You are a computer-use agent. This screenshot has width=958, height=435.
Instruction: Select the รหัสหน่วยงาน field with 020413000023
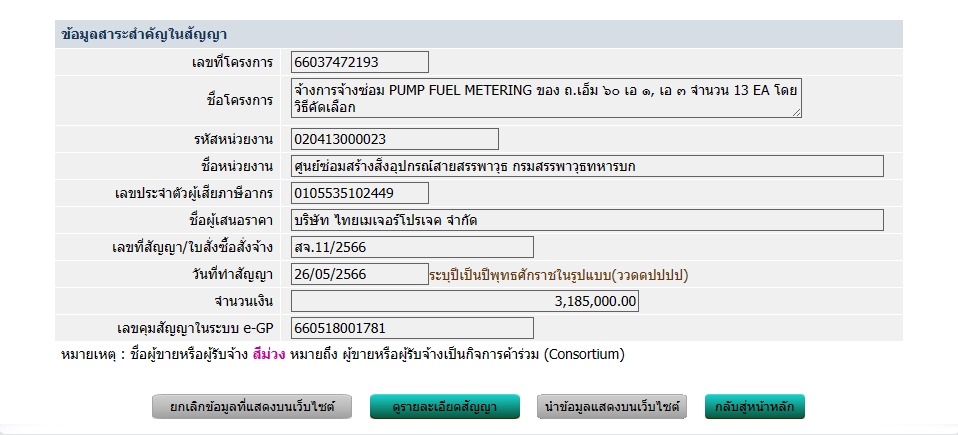394,139
